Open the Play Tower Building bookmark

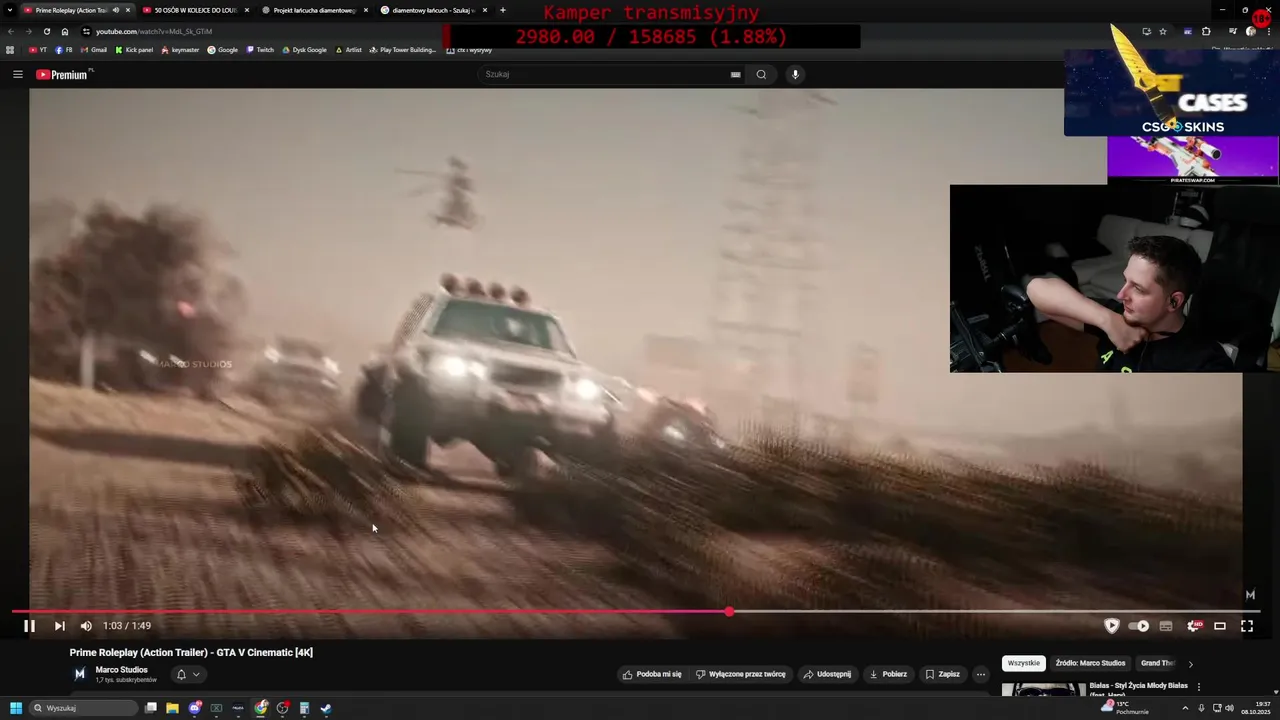point(402,50)
